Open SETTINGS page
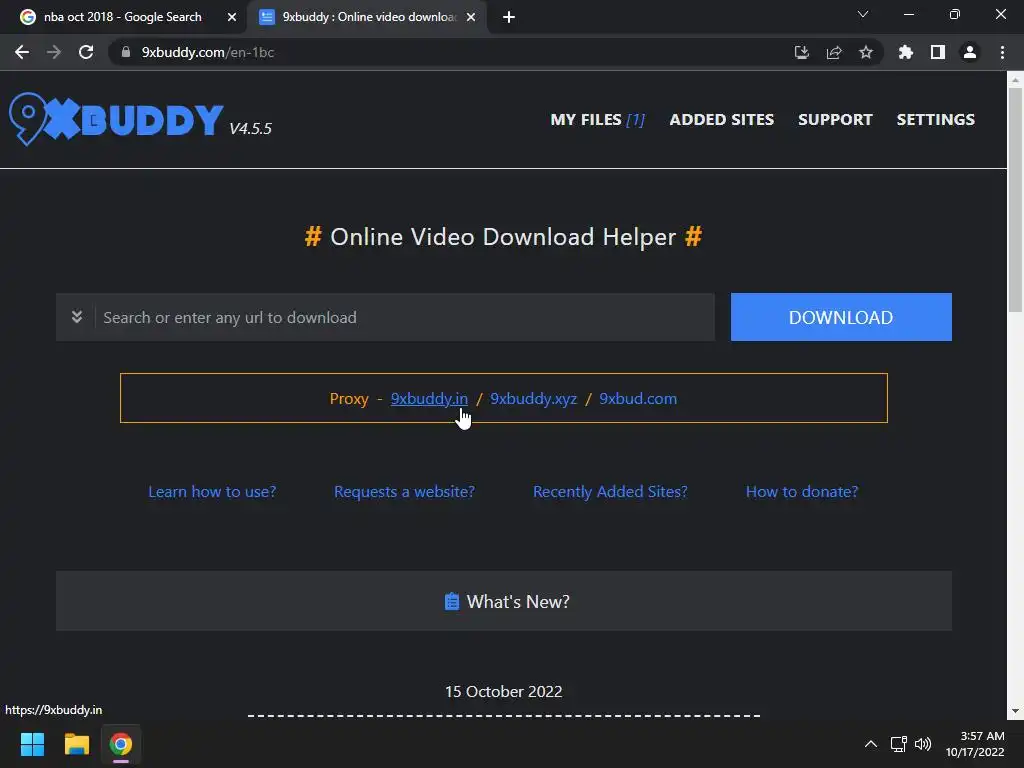 pos(935,120)
